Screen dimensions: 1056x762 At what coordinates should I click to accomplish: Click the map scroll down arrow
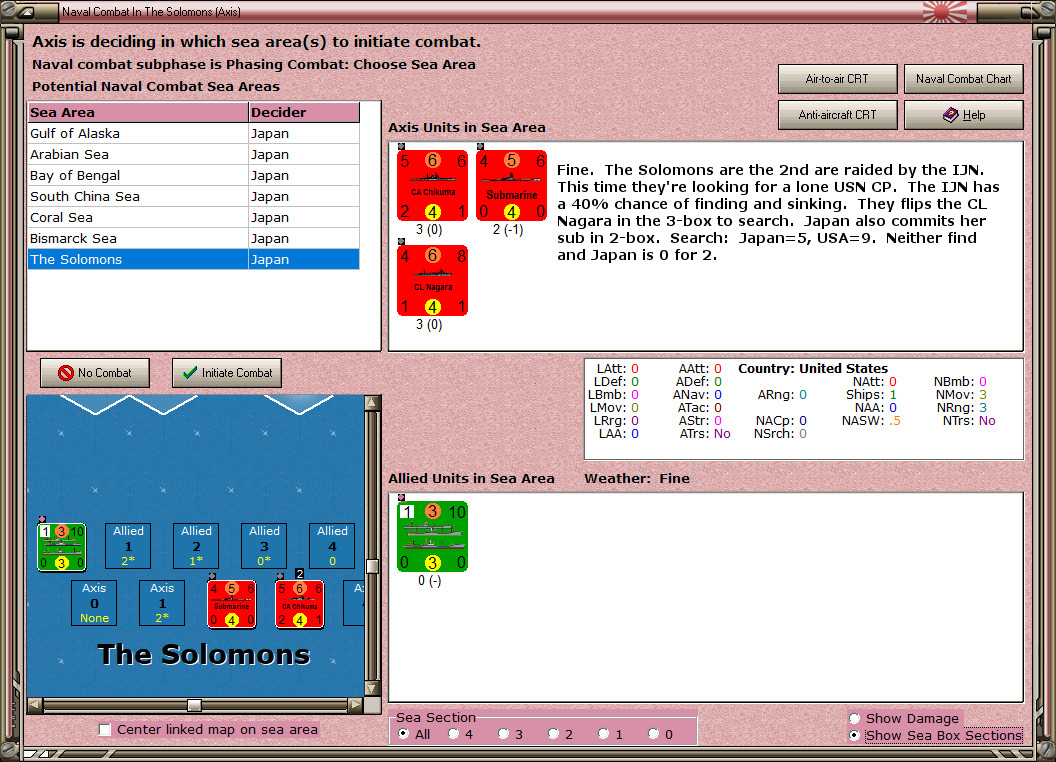coord(372,689)
